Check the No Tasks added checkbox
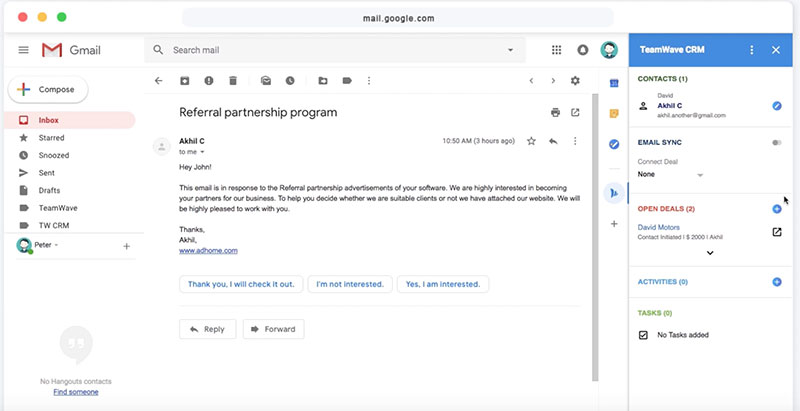Viewport: 800px width, 411px height. (643, 335)
